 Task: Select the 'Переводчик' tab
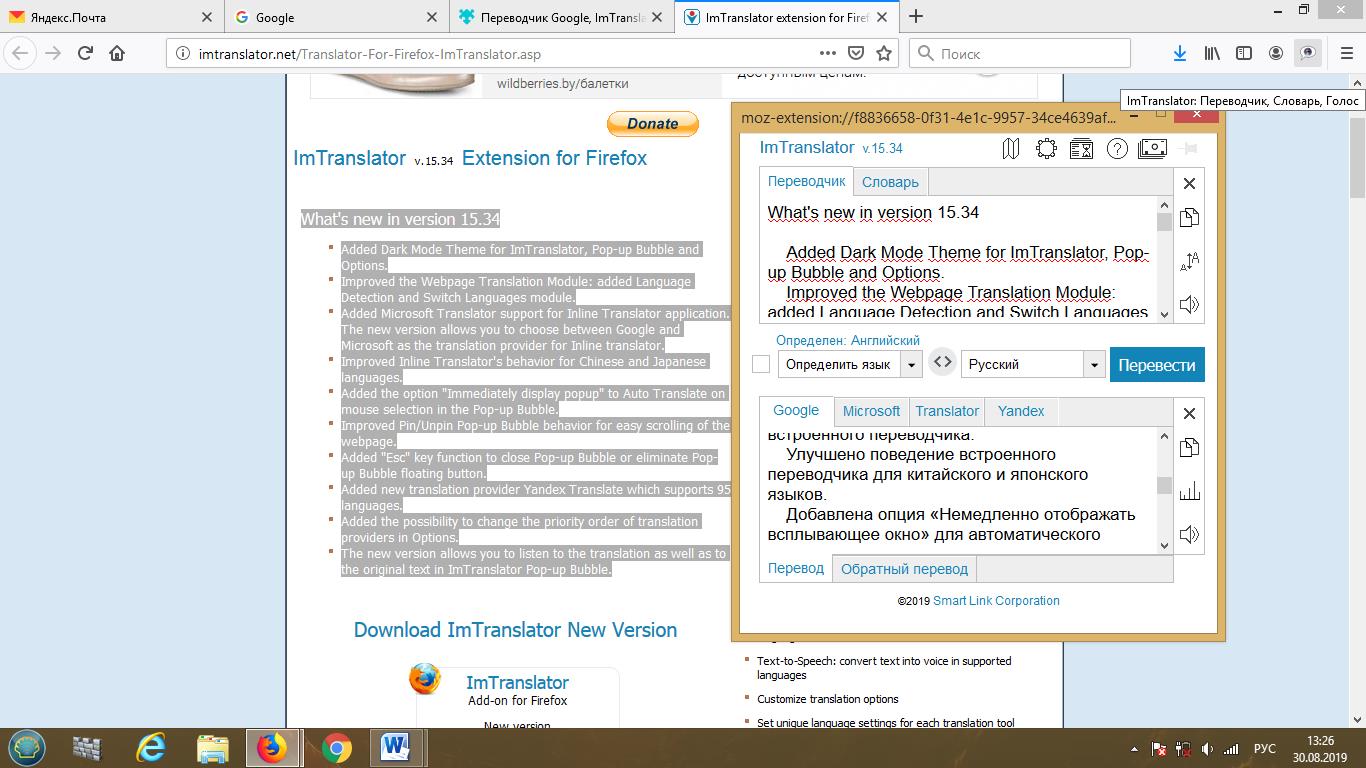pos(807,181)
